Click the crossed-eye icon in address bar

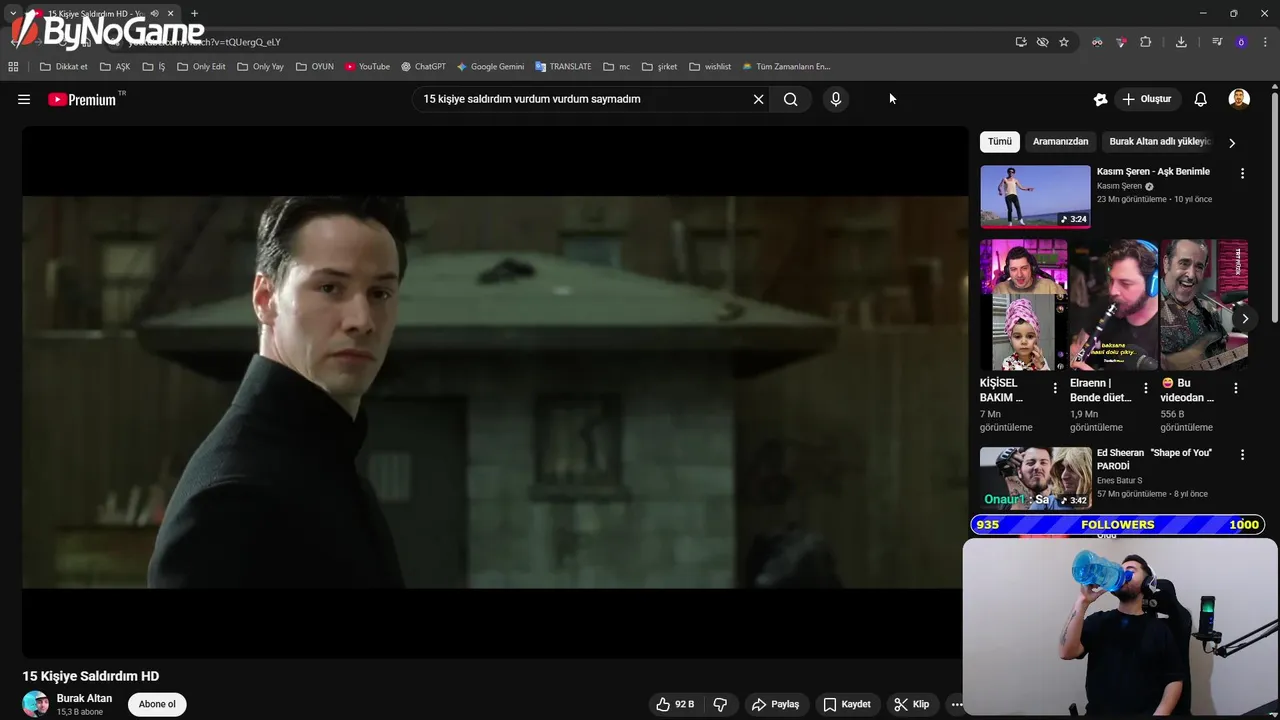(x=1042, y=42)
